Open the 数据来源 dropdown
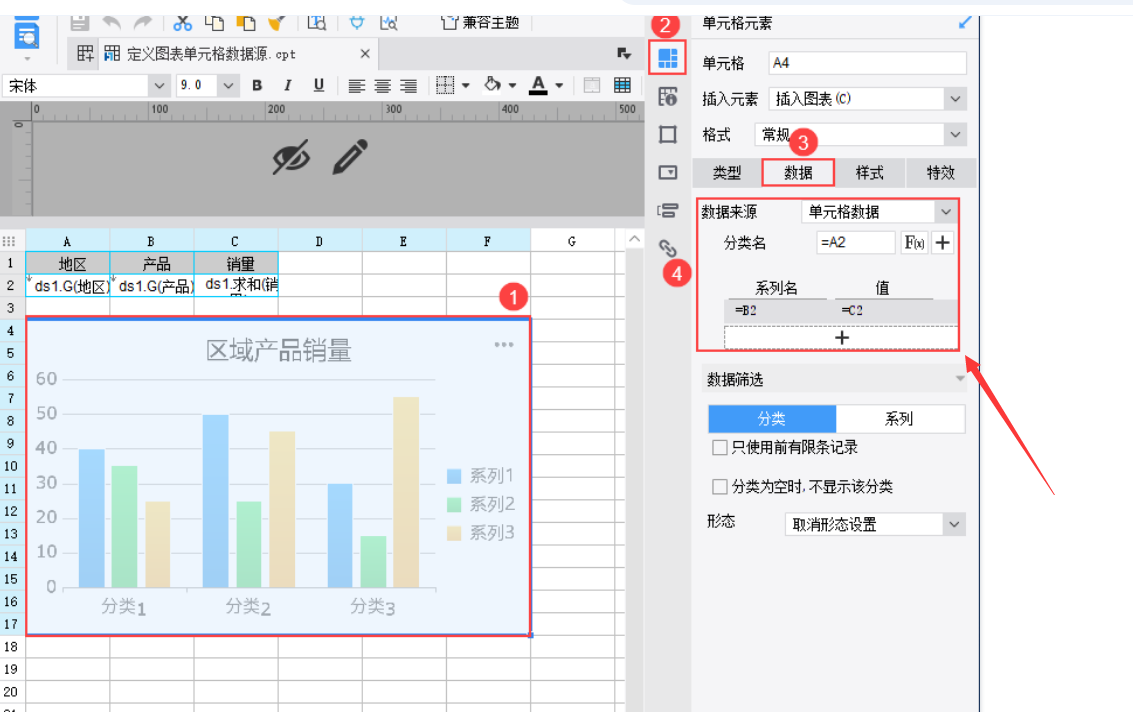 (880, 212)
